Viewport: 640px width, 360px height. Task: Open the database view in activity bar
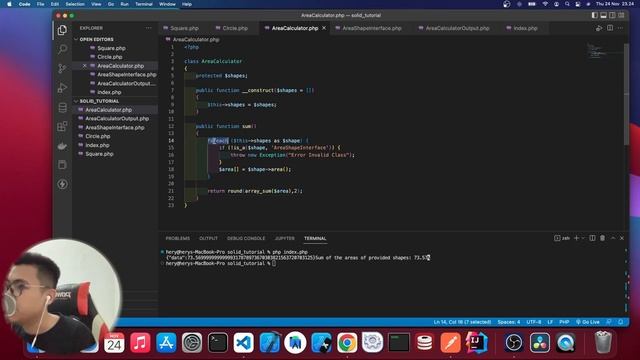[62, 107]
